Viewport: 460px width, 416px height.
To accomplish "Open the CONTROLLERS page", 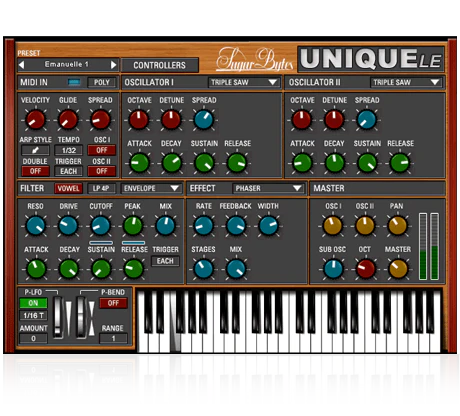I will (160, 65).
